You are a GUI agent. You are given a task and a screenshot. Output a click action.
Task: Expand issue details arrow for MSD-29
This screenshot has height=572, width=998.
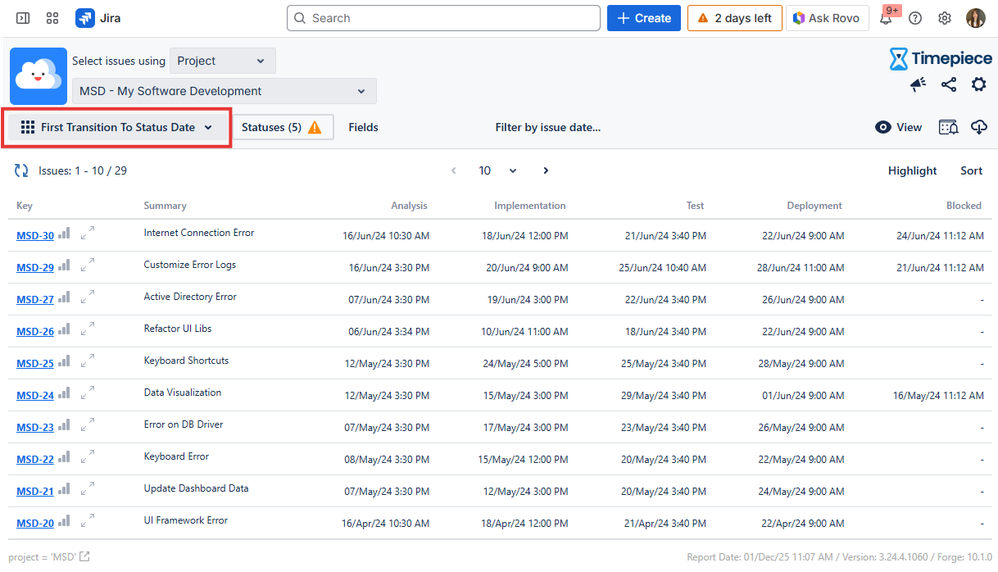88,265
